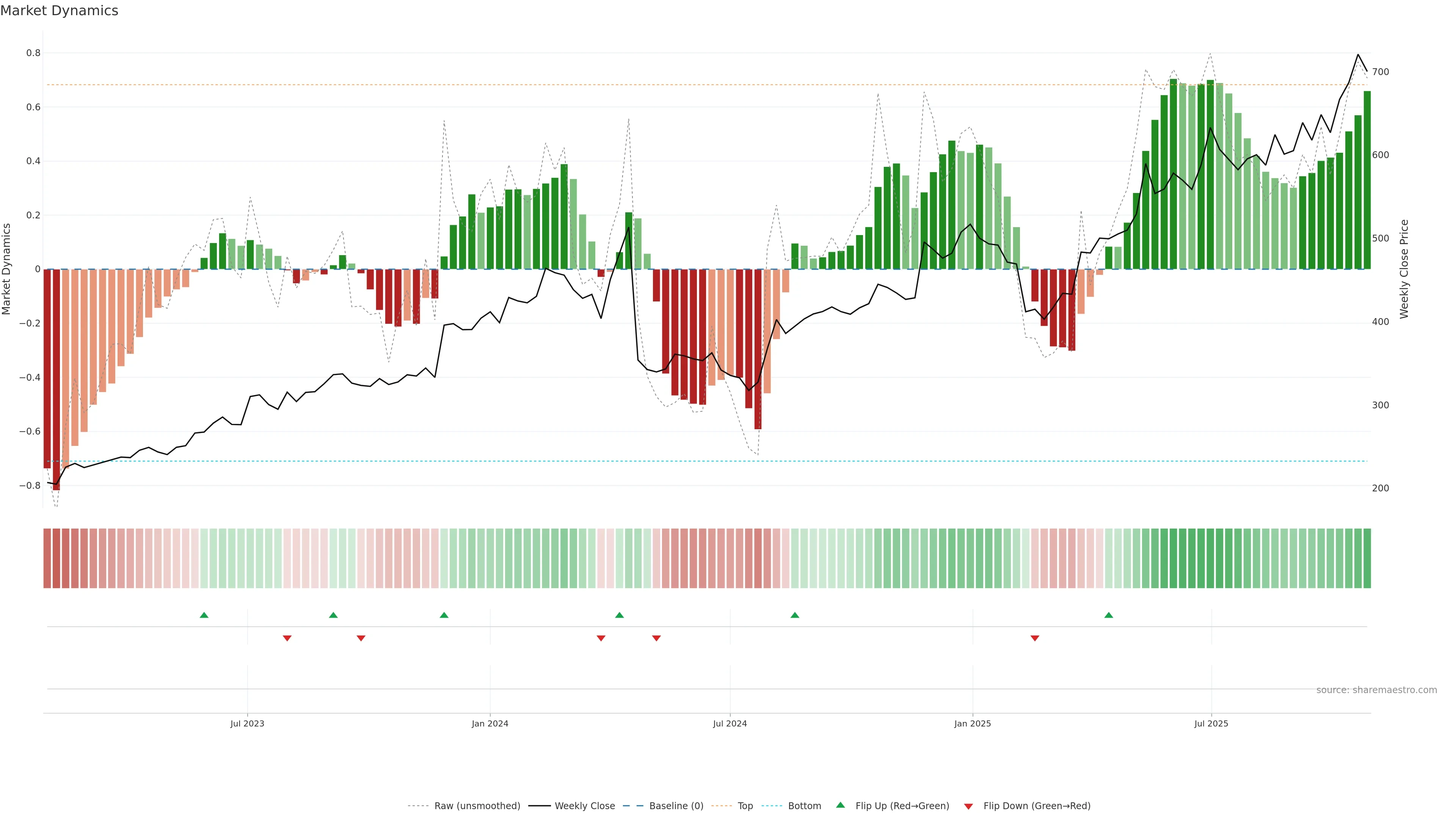Click the Jan 2025 x-axis label

pos(972,723)
